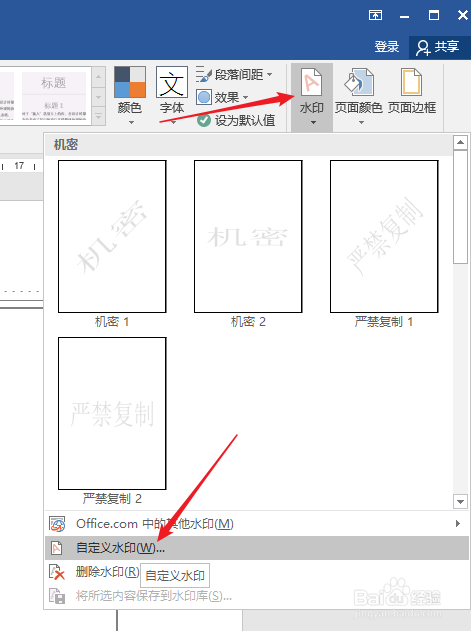Click the 水印 dropdown arrow
The image size is (471, 631).
pyautogui.click(x=313, y=123)
